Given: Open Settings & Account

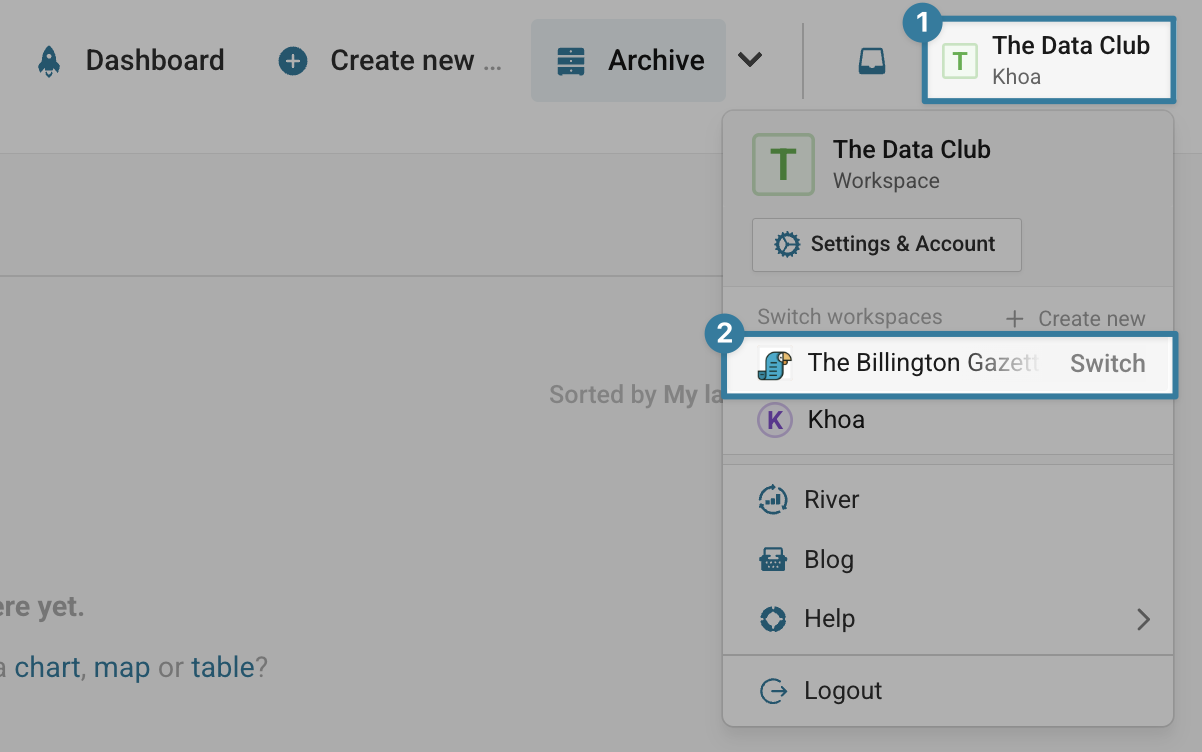Looking at the screenshot, I should pyautogui.click(x=886, y=244).
